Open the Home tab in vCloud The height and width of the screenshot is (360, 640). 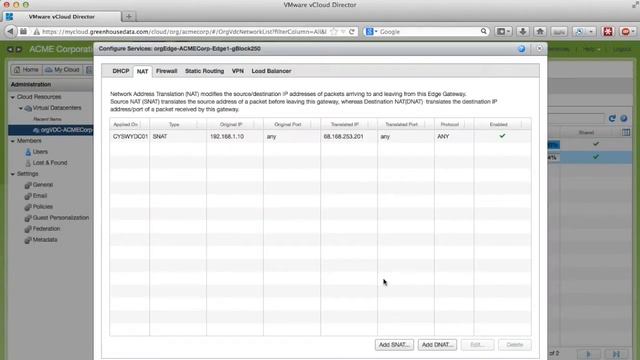click(x=27, y=70)
